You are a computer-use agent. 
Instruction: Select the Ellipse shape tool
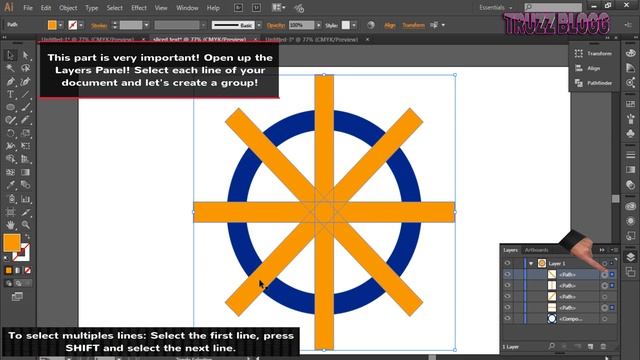coord(11,107)
